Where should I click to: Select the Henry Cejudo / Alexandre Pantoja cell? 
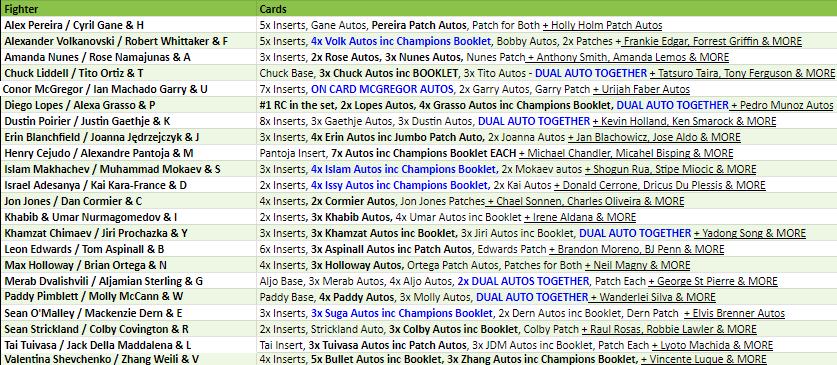click(x=128, y=153)
